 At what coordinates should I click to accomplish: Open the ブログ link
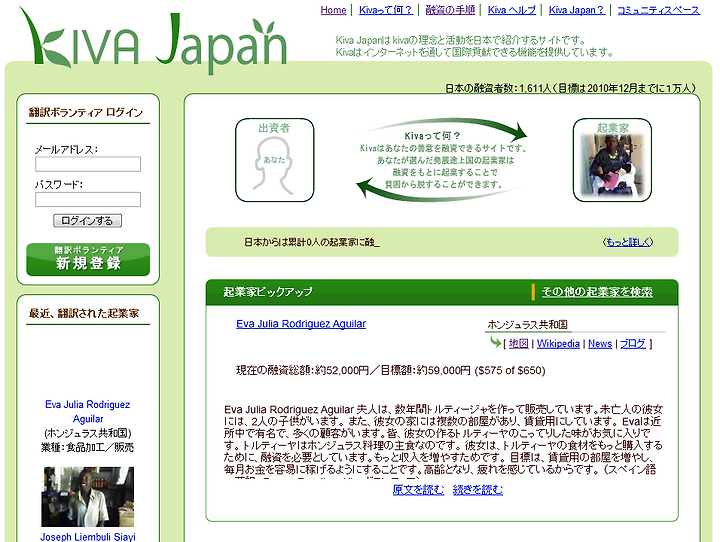pyautogui.click(x=633, y=344)
